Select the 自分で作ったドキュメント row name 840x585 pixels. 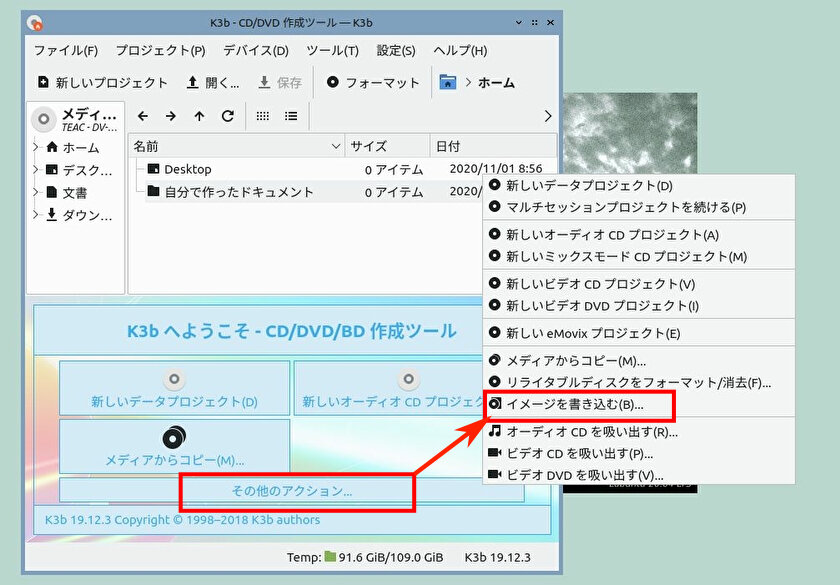point(238,192)
